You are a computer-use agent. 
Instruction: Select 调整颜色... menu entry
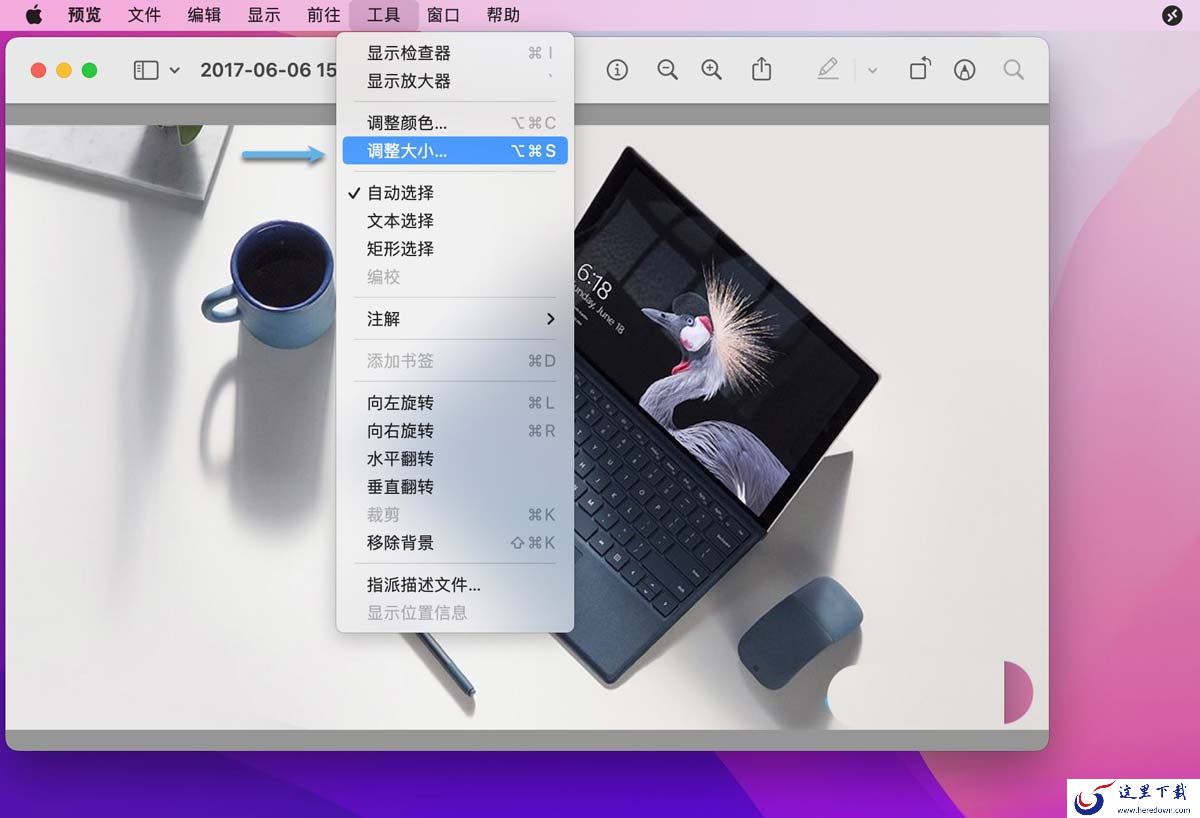click(x=455, y=123)
